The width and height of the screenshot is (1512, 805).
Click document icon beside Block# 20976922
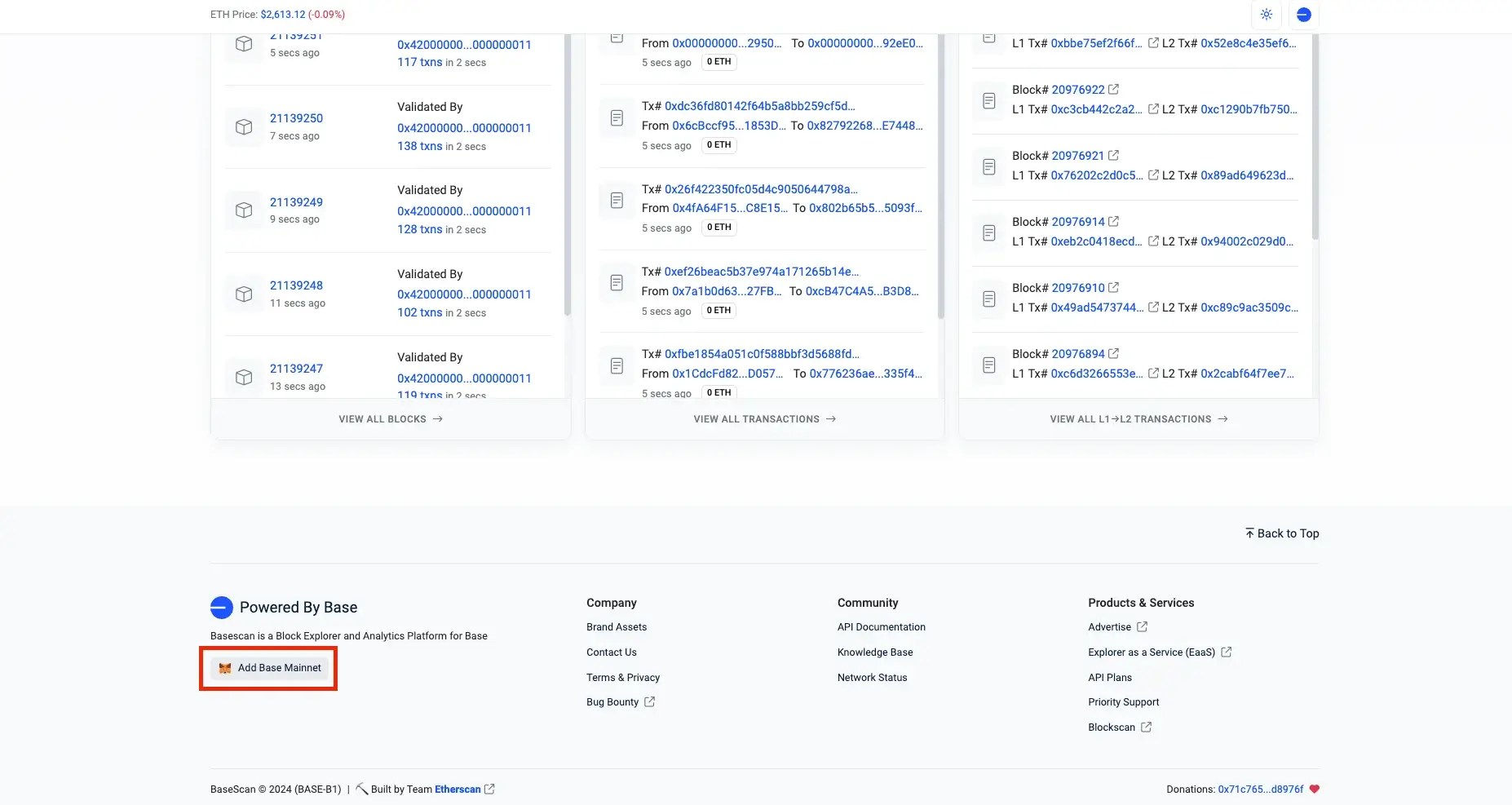(x=988, y=101)
